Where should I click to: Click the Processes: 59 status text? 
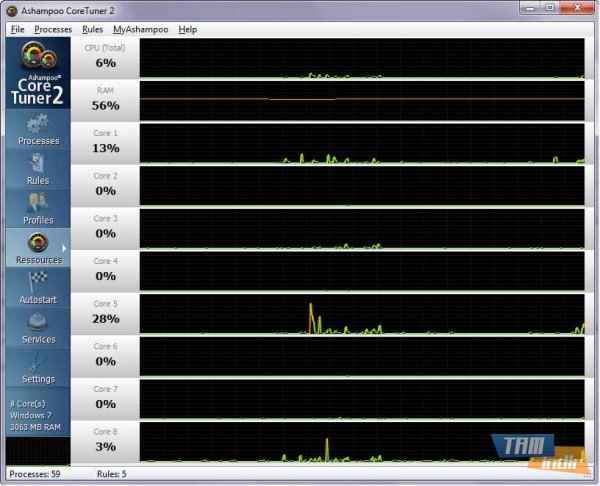[x=35, y=474]
